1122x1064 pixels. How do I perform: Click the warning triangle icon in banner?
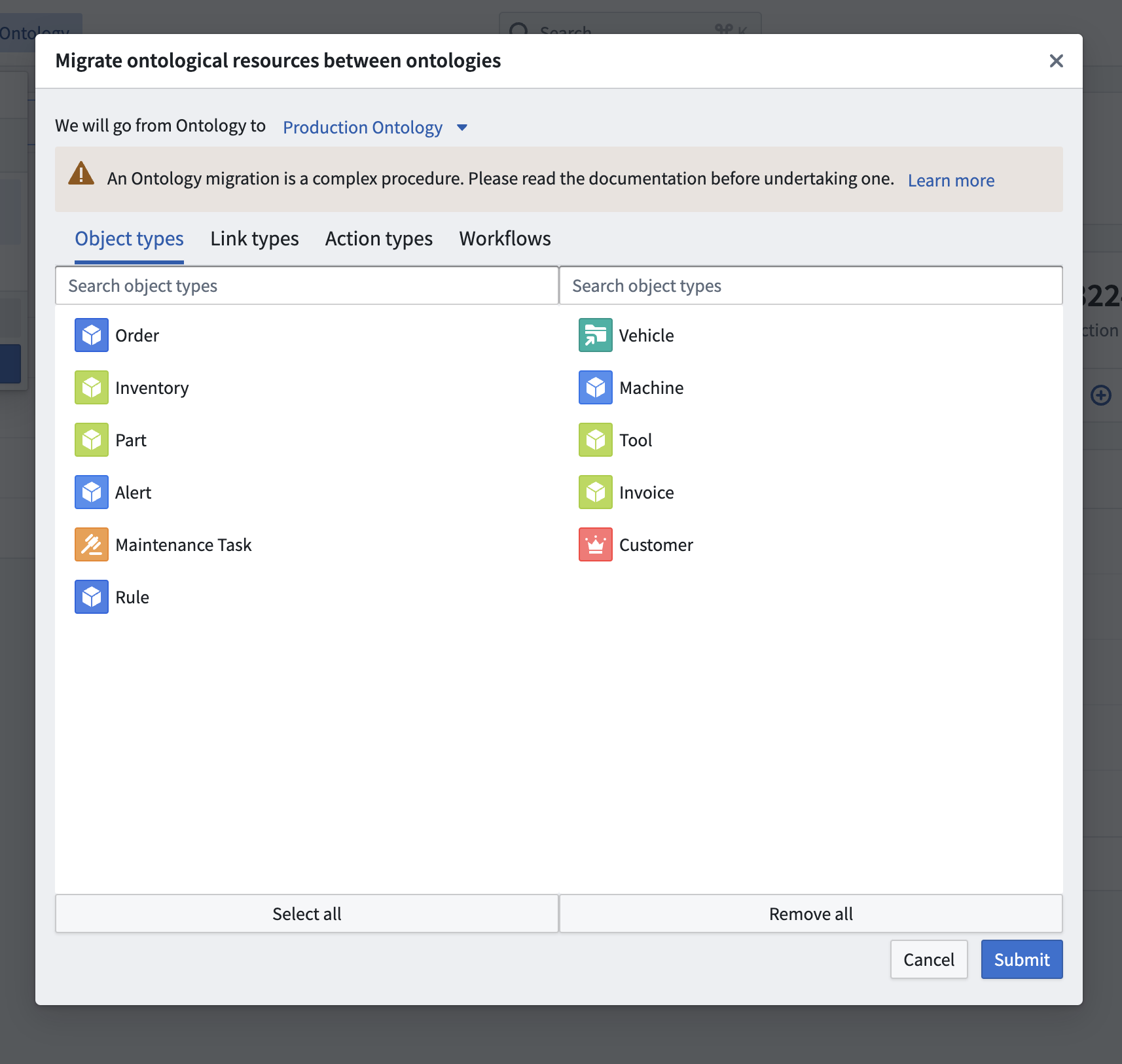(x=81, y=174)
